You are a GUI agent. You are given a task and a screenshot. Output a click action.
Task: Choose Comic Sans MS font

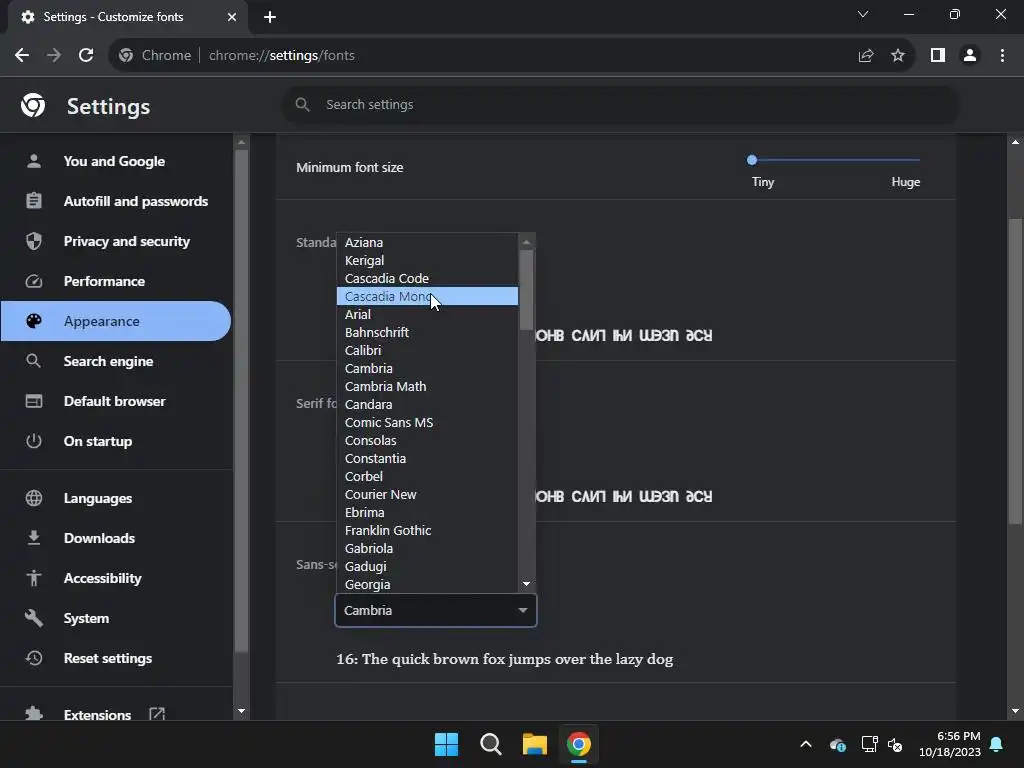click(427, 423)
